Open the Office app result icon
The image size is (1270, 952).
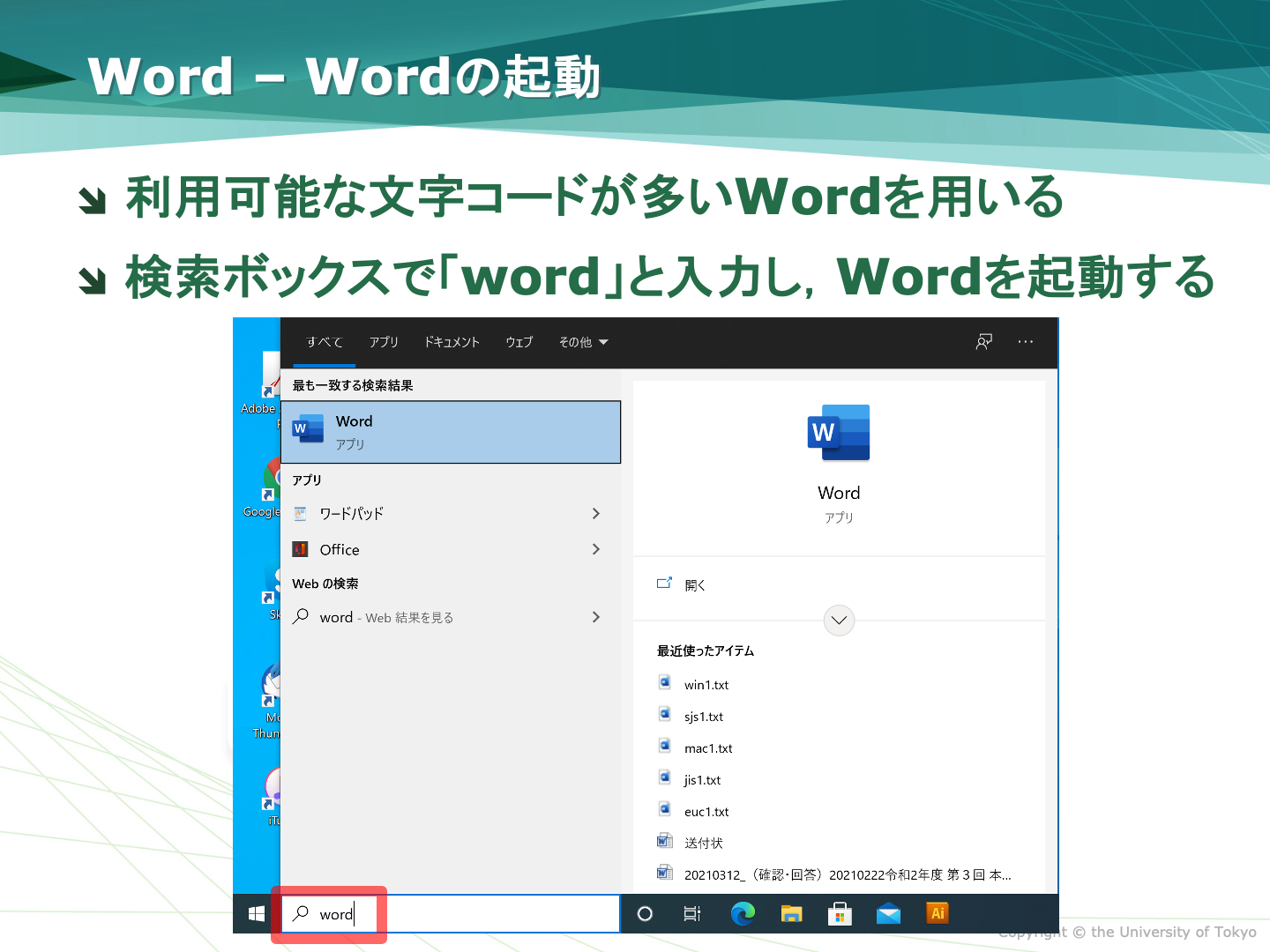click(301, 549)
